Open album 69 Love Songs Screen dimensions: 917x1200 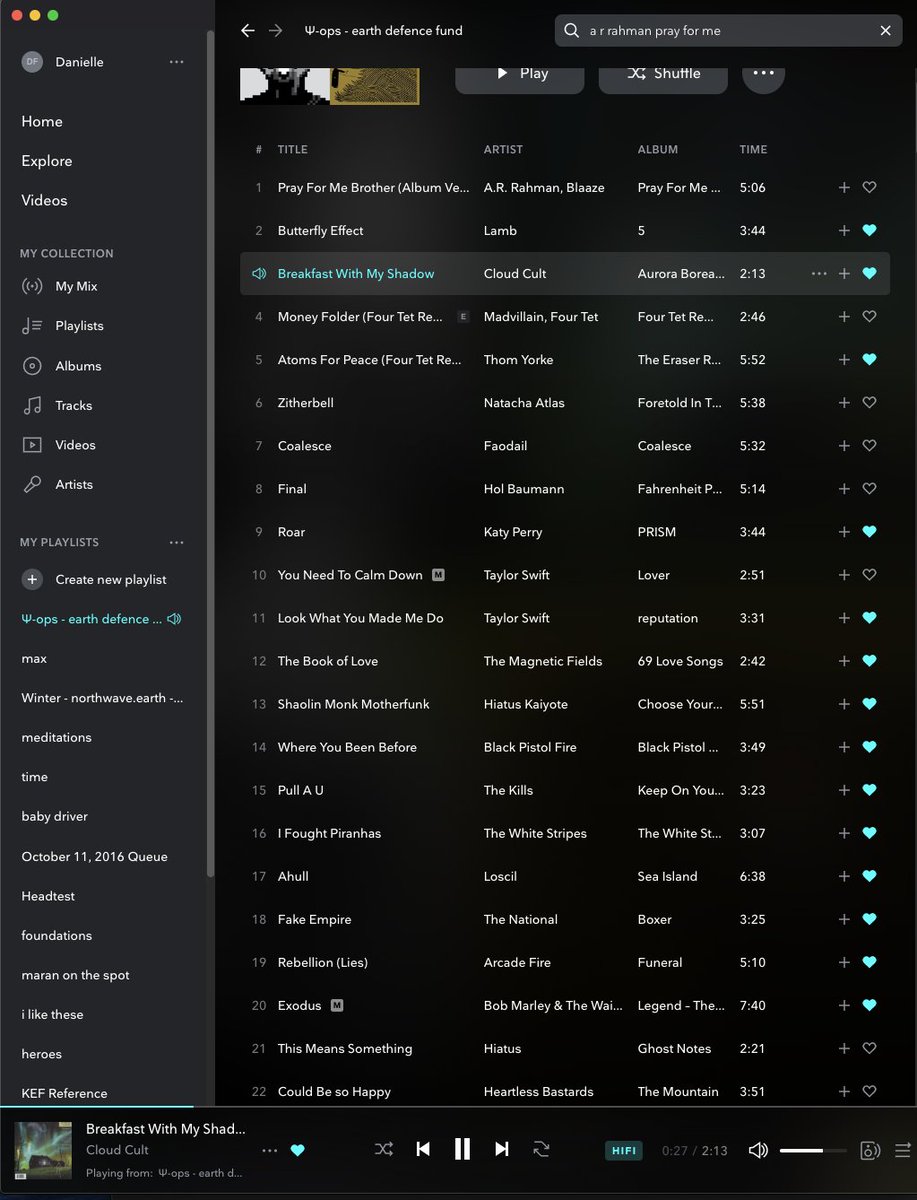click(680, 661)
